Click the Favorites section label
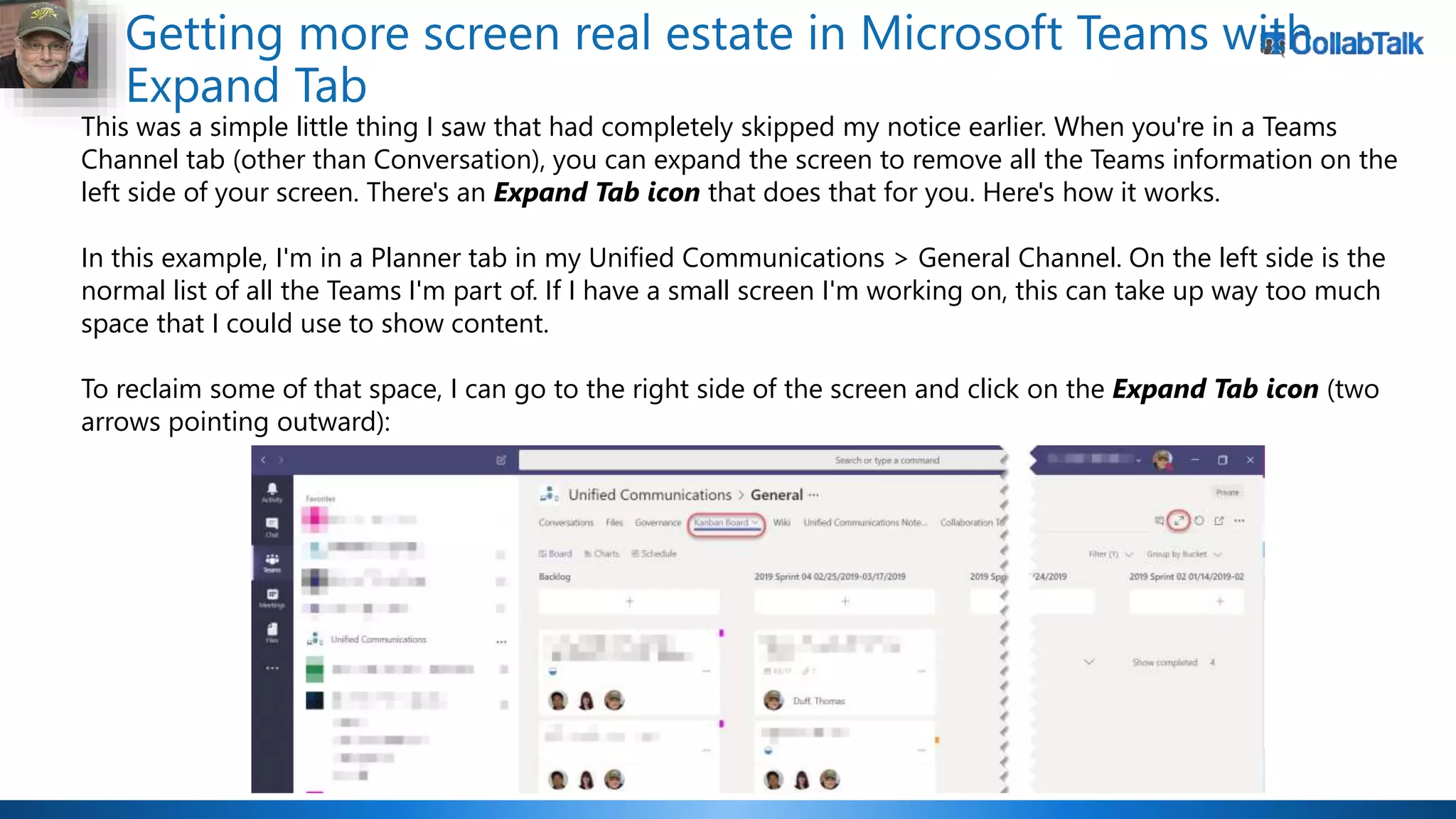The height and width of the screenshot is (819, 1456). click(320, 499)
